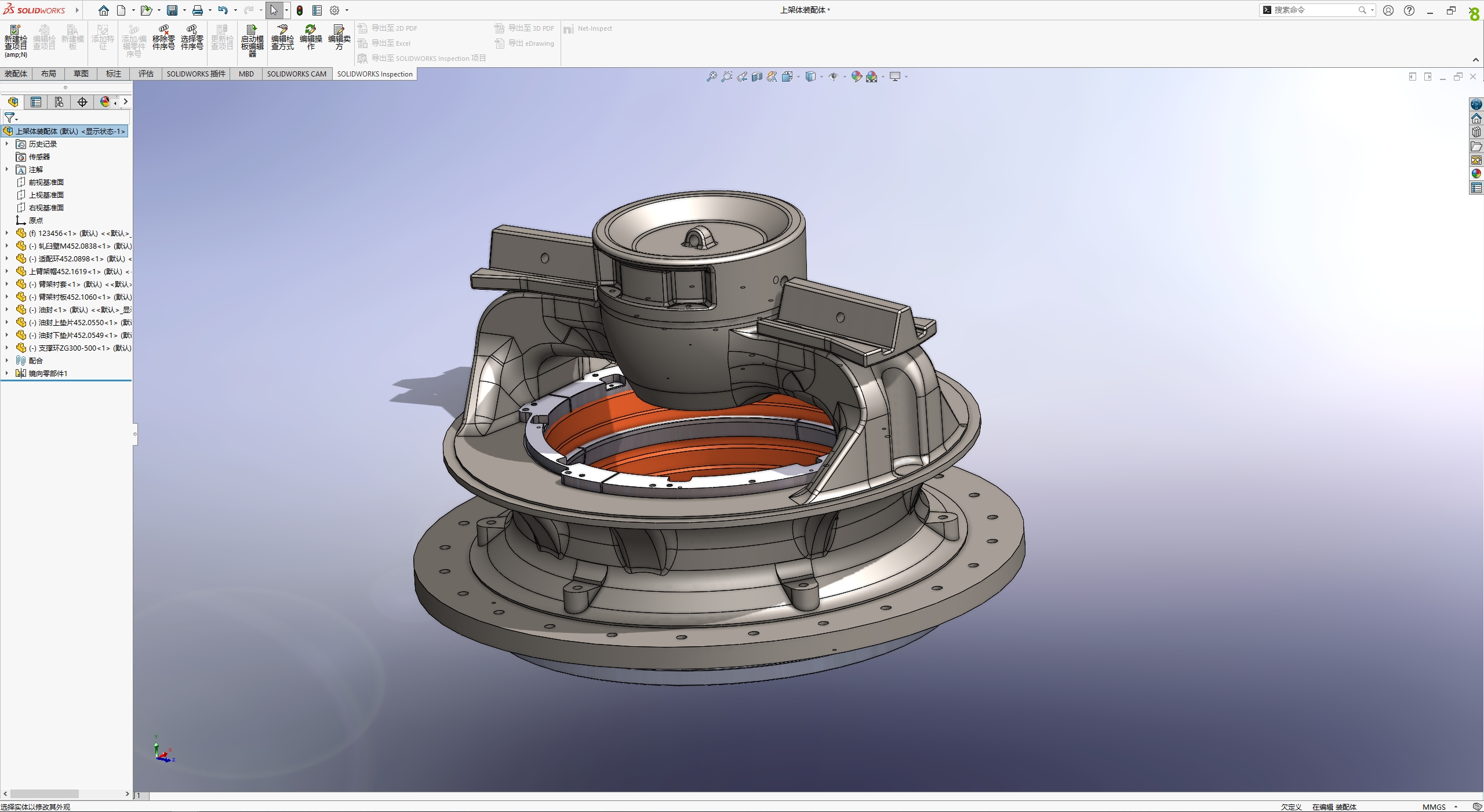Open the Display Style dropdown arrow
The height and width of the screenshot is (812, 1484).
(x=821, y=77)
